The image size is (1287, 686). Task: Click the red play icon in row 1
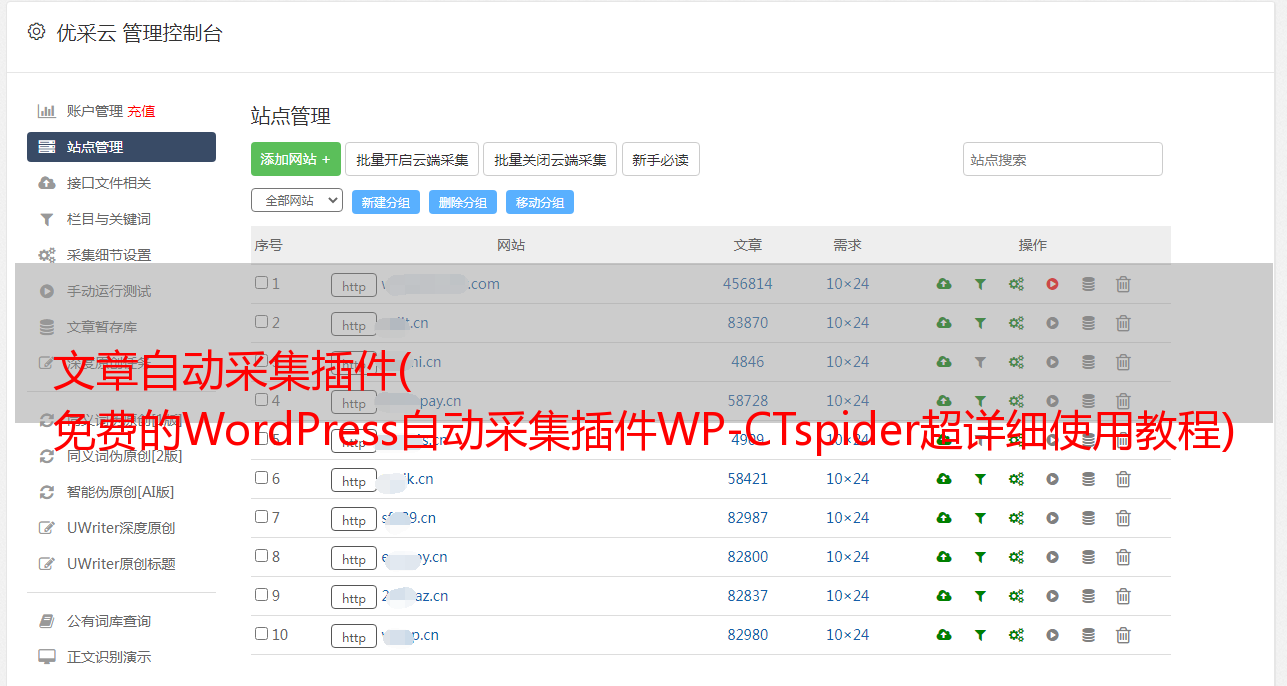coord(1052,284)
